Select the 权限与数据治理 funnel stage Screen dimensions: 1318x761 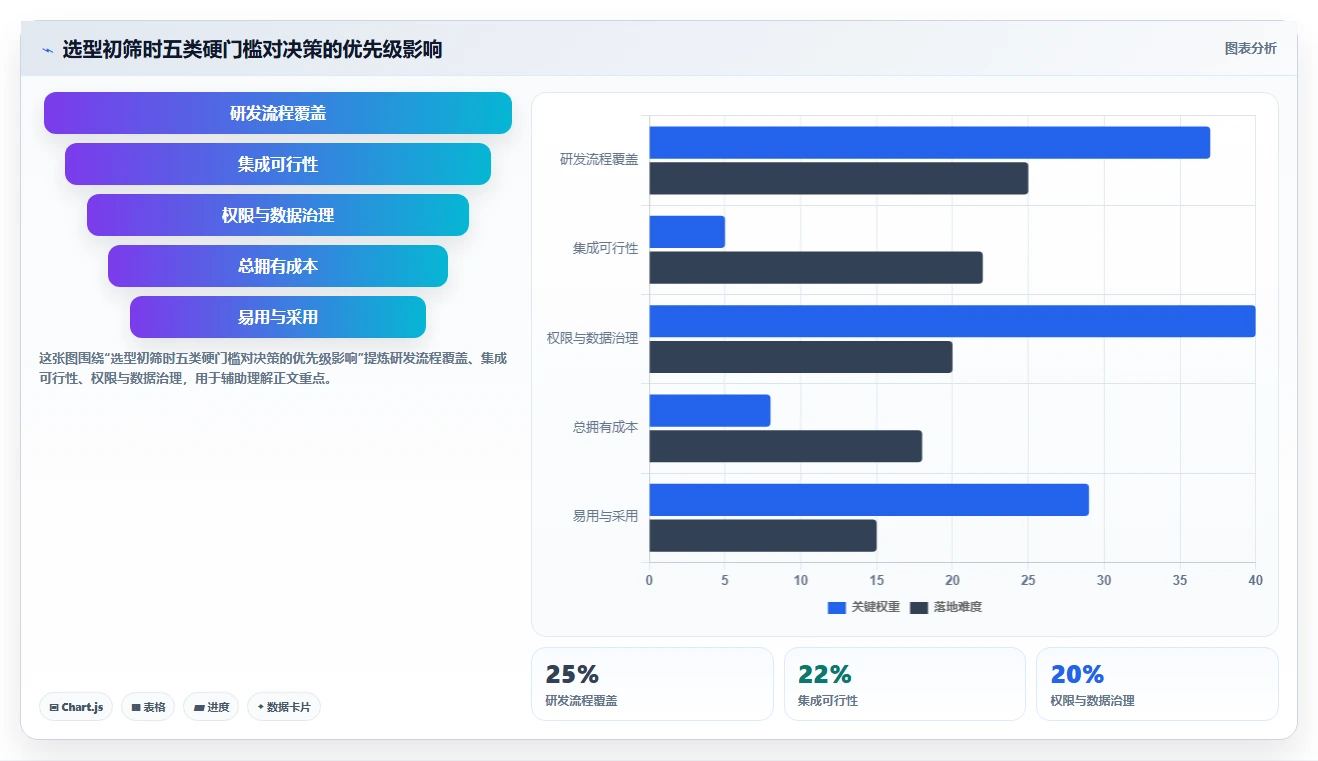click(x=278, y=215)
